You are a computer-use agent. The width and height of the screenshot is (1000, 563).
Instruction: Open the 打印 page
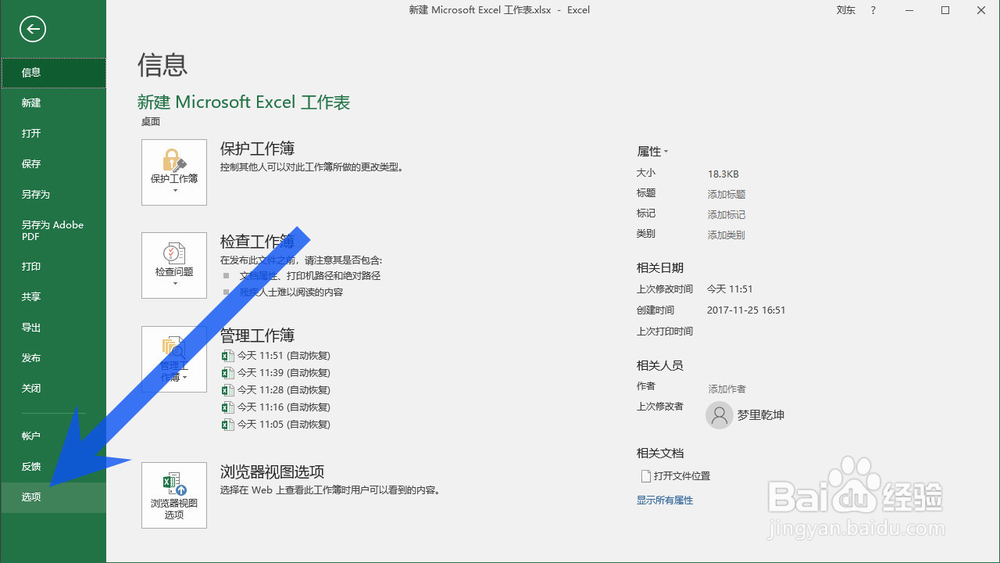point(54,267)
